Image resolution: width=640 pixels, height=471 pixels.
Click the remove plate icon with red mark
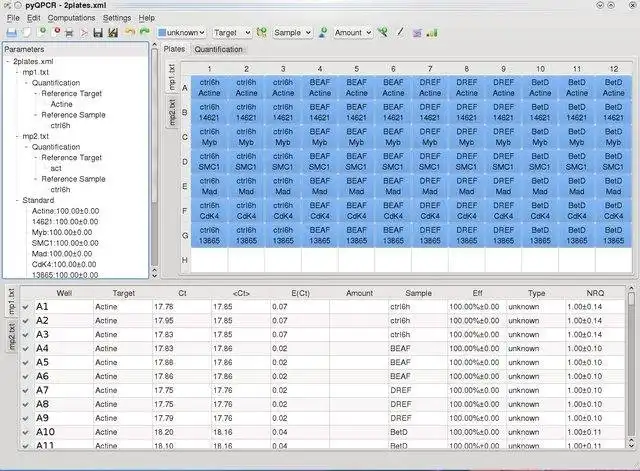[x=56, y=32]
